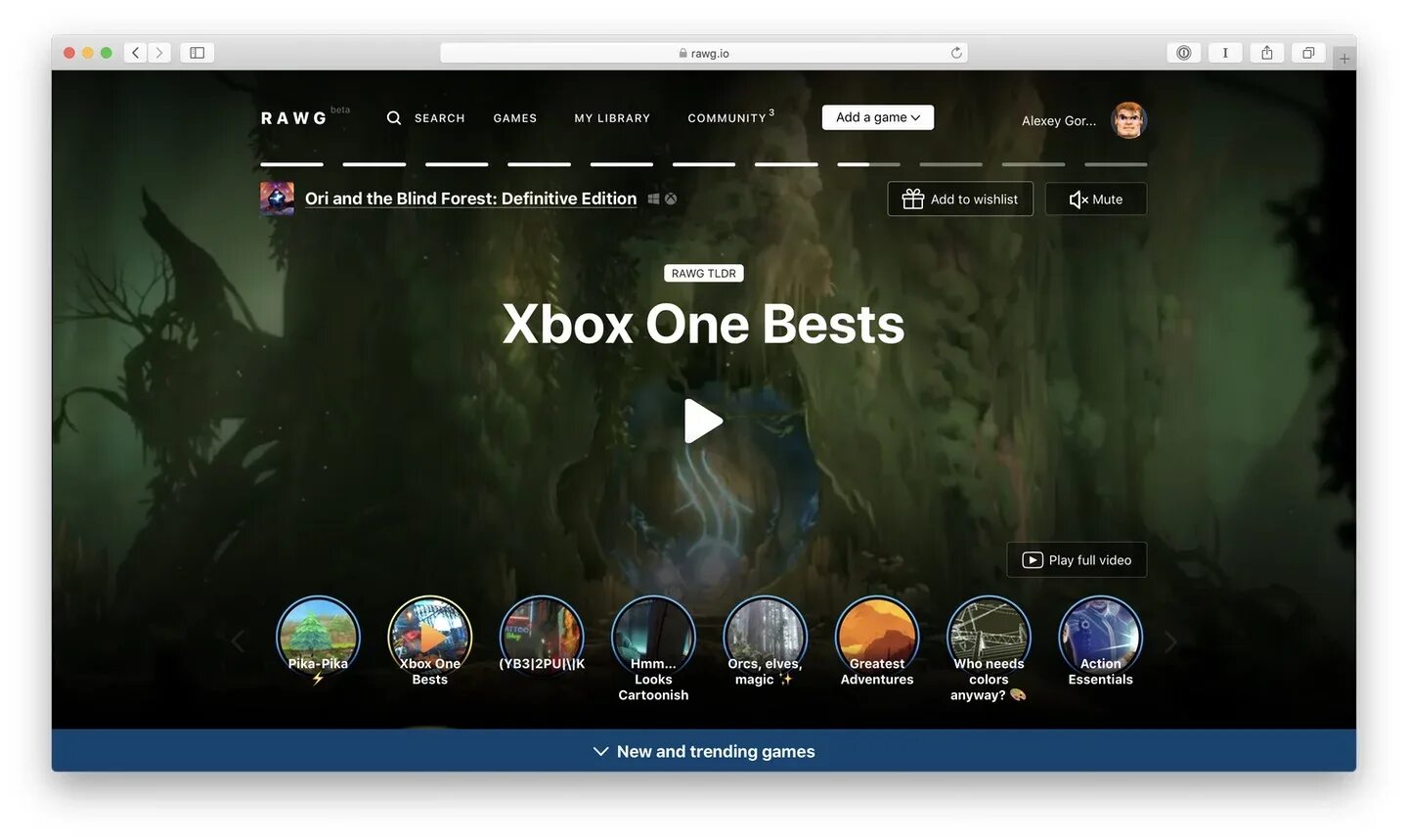This screenshot has width=1408, height=840.
Task: Click the RAWG logo
Action: [293, 118]
